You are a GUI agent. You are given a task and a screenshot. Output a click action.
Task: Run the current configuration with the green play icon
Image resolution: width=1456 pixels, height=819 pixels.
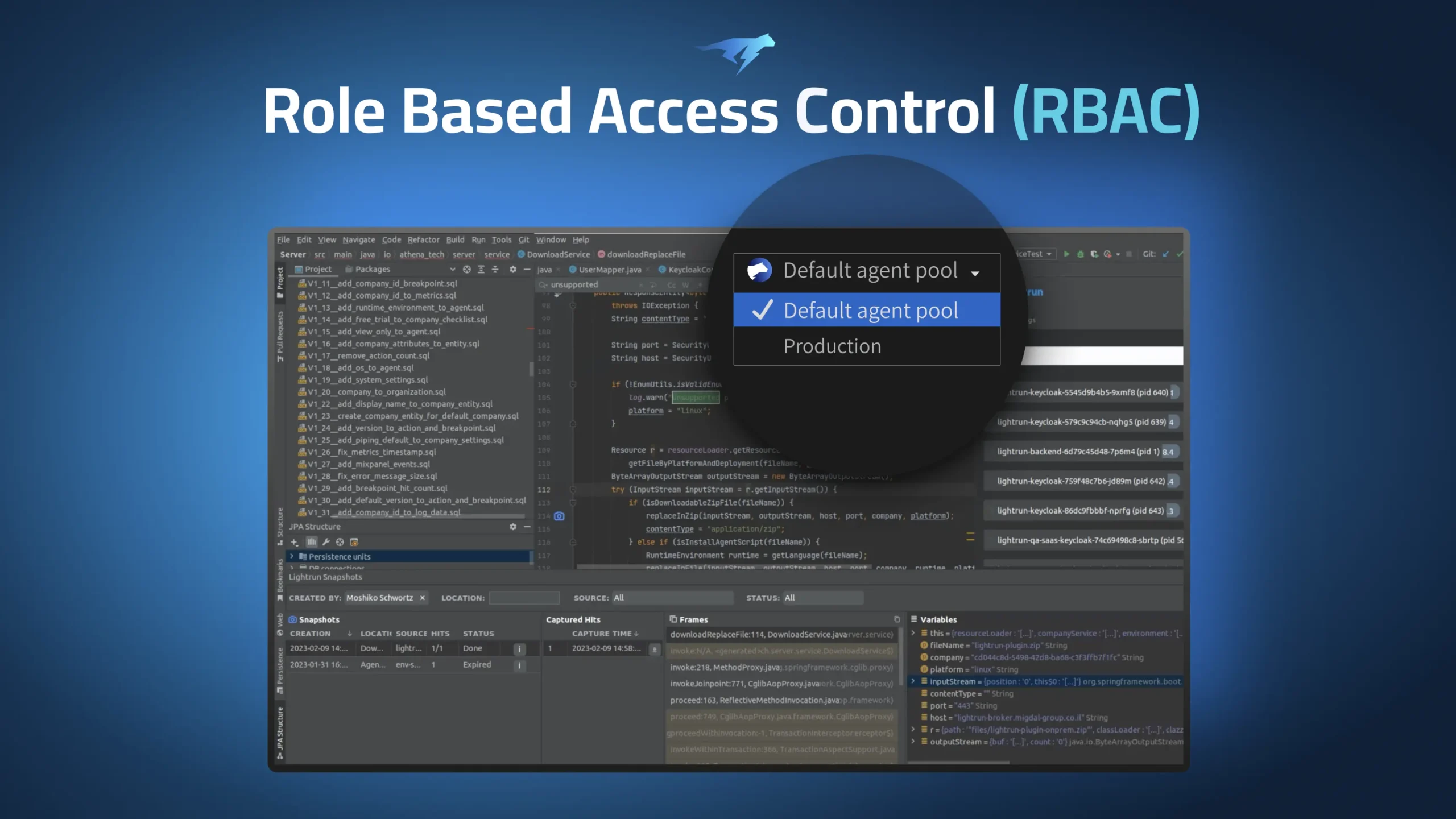1066,254
